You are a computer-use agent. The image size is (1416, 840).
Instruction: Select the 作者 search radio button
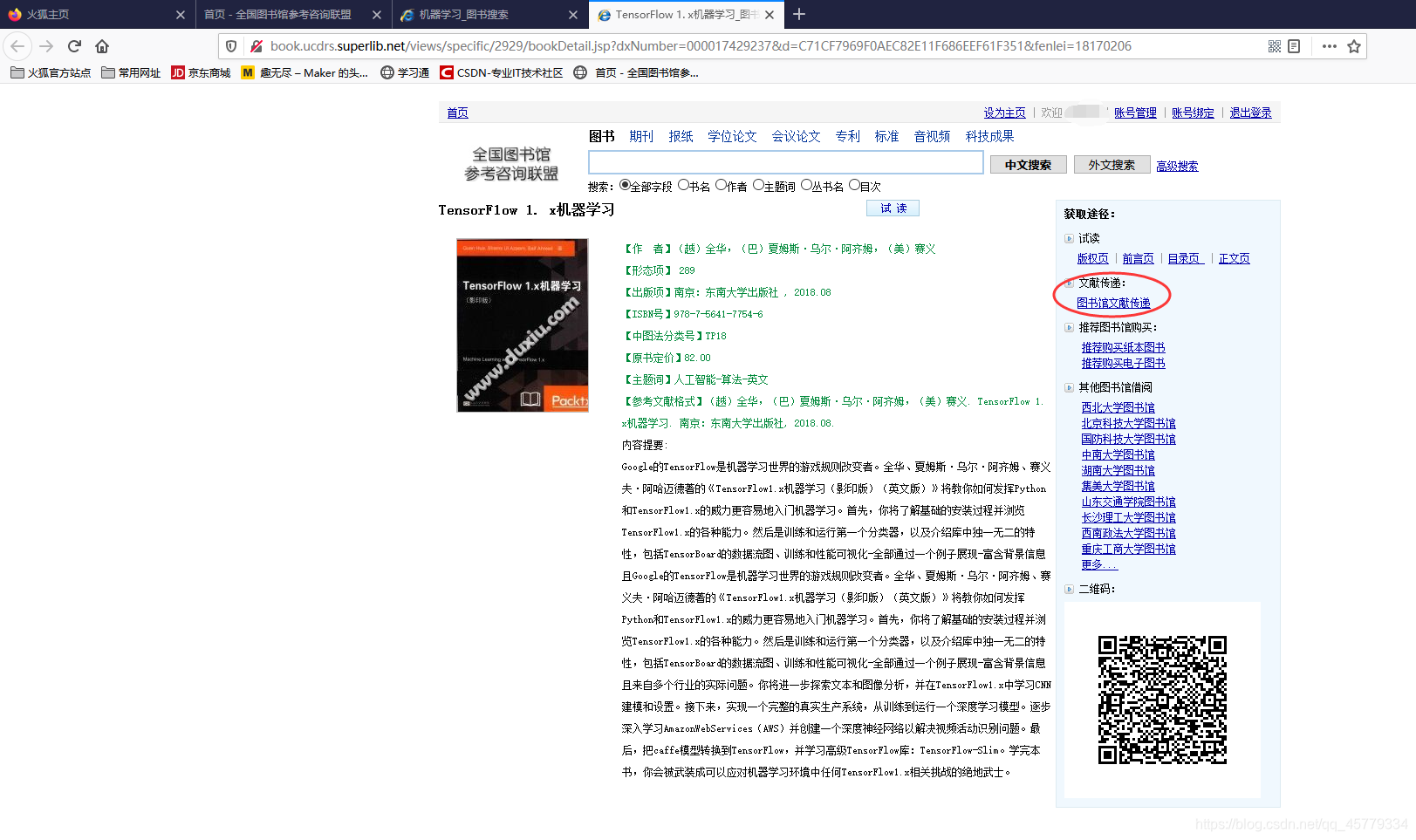[721, 185]
